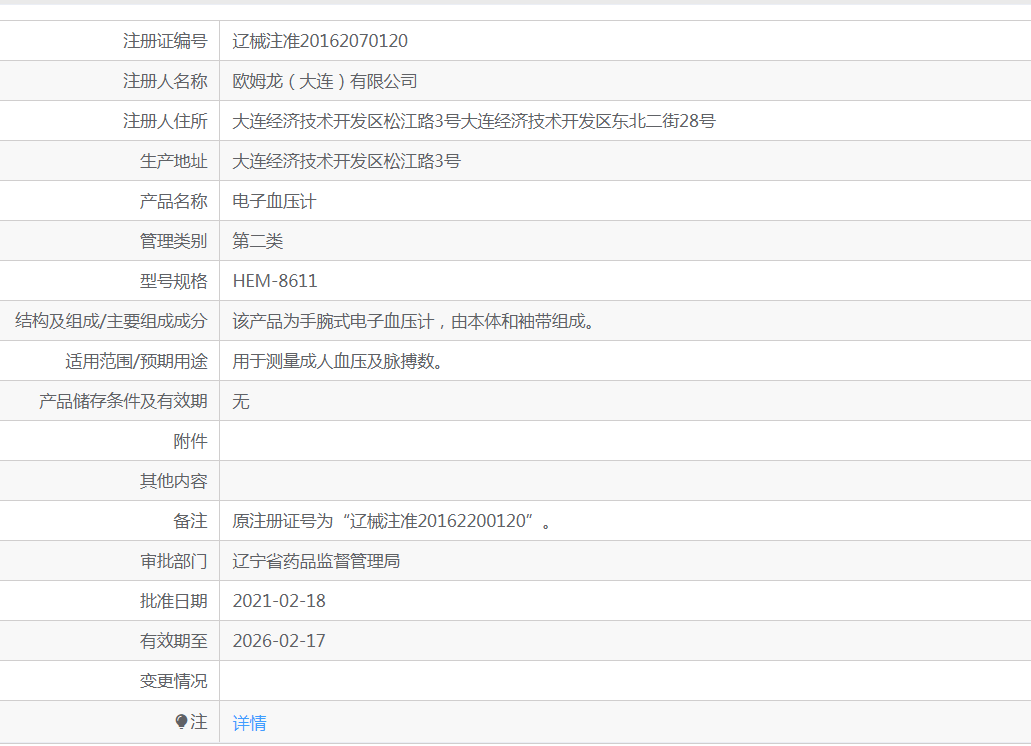Click the 变更情况 field label
Image resolution: width=1031 pixels, height=746 pixels.
click(174, 682)
